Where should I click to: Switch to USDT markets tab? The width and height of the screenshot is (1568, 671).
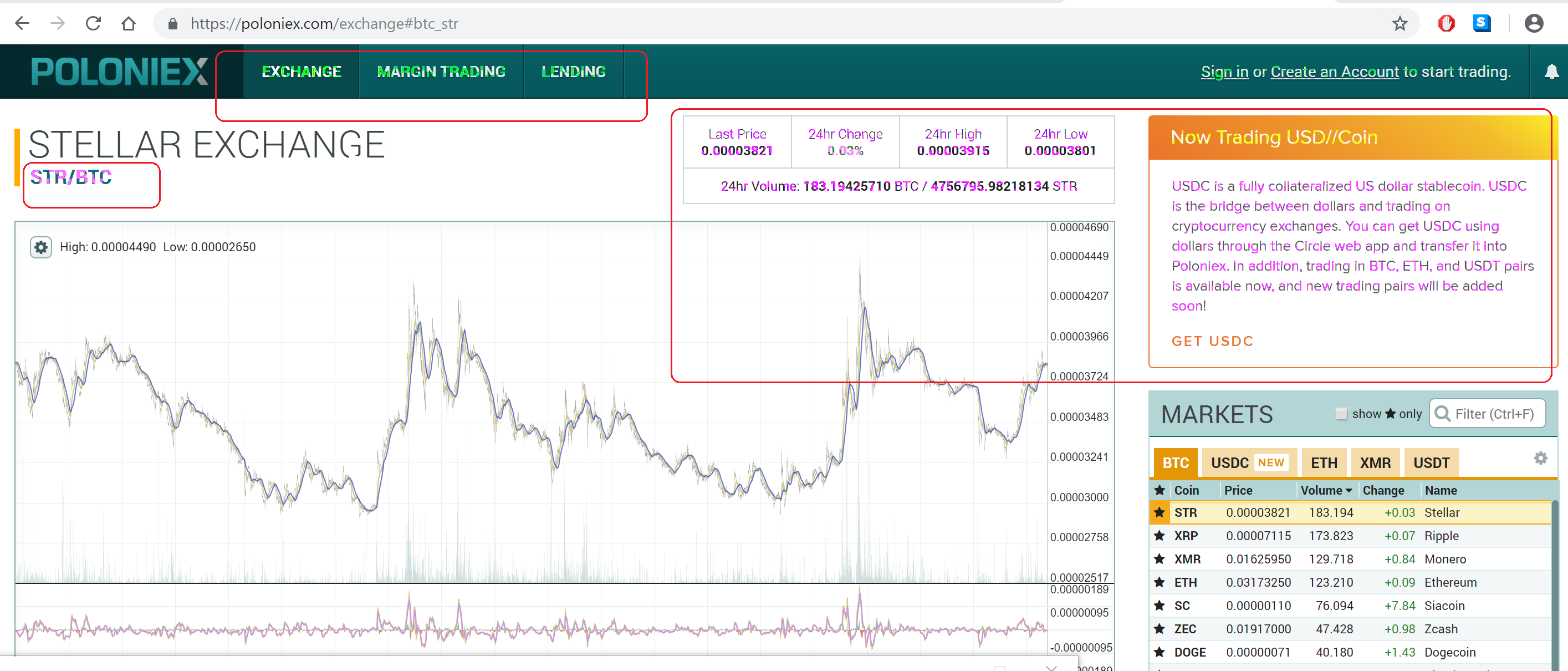pyautogui.click(x=1431, y=462)
